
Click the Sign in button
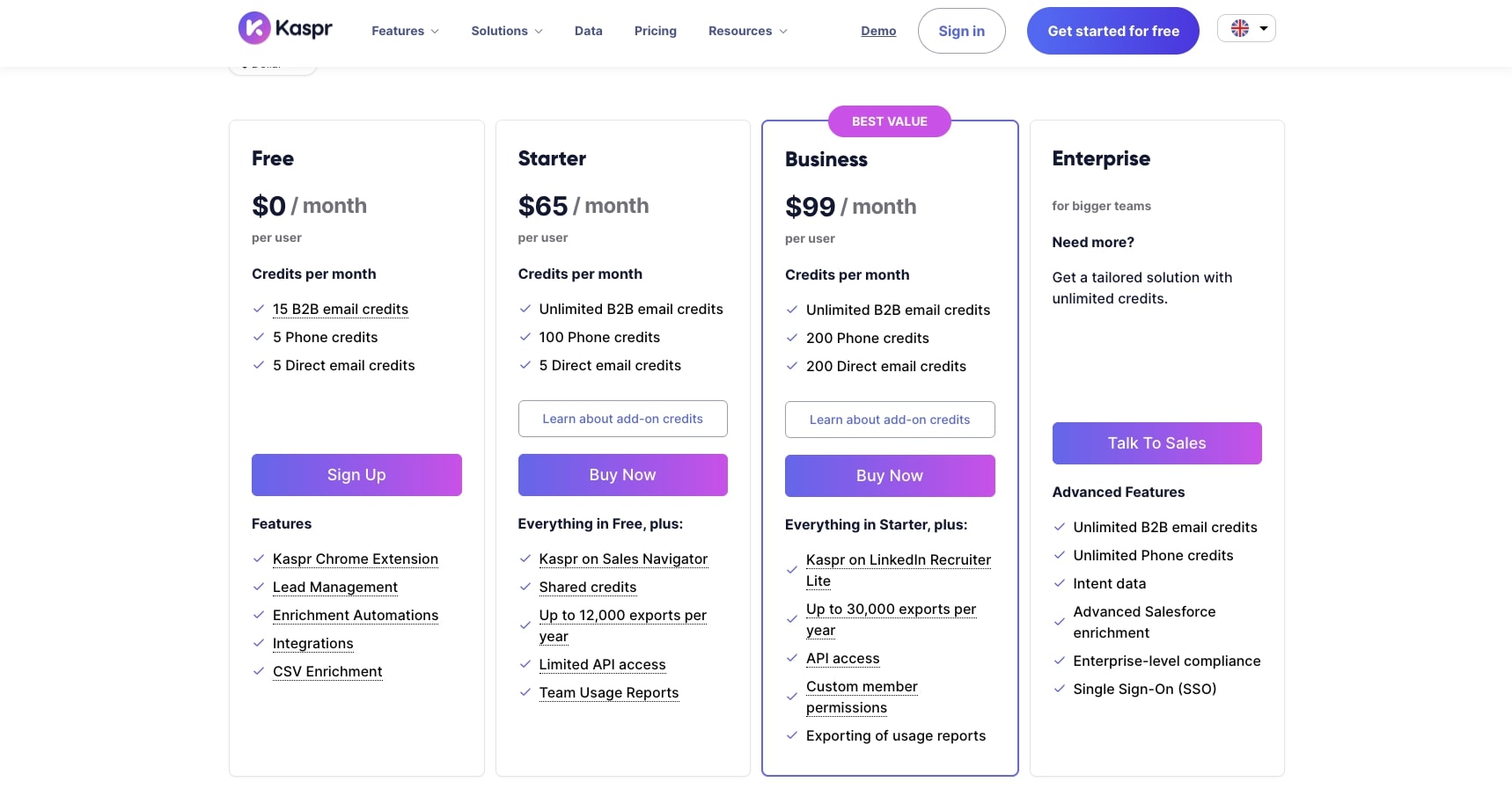click(x=961, y=31)
